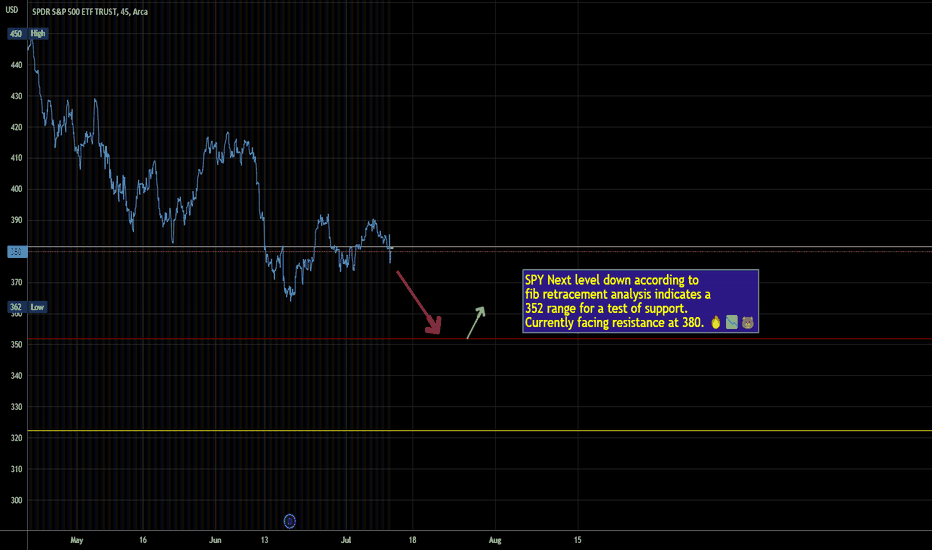Click the 390 price axis label
Image resolution: width=932 pixels, height=550 pixels.
click(16, 220)
